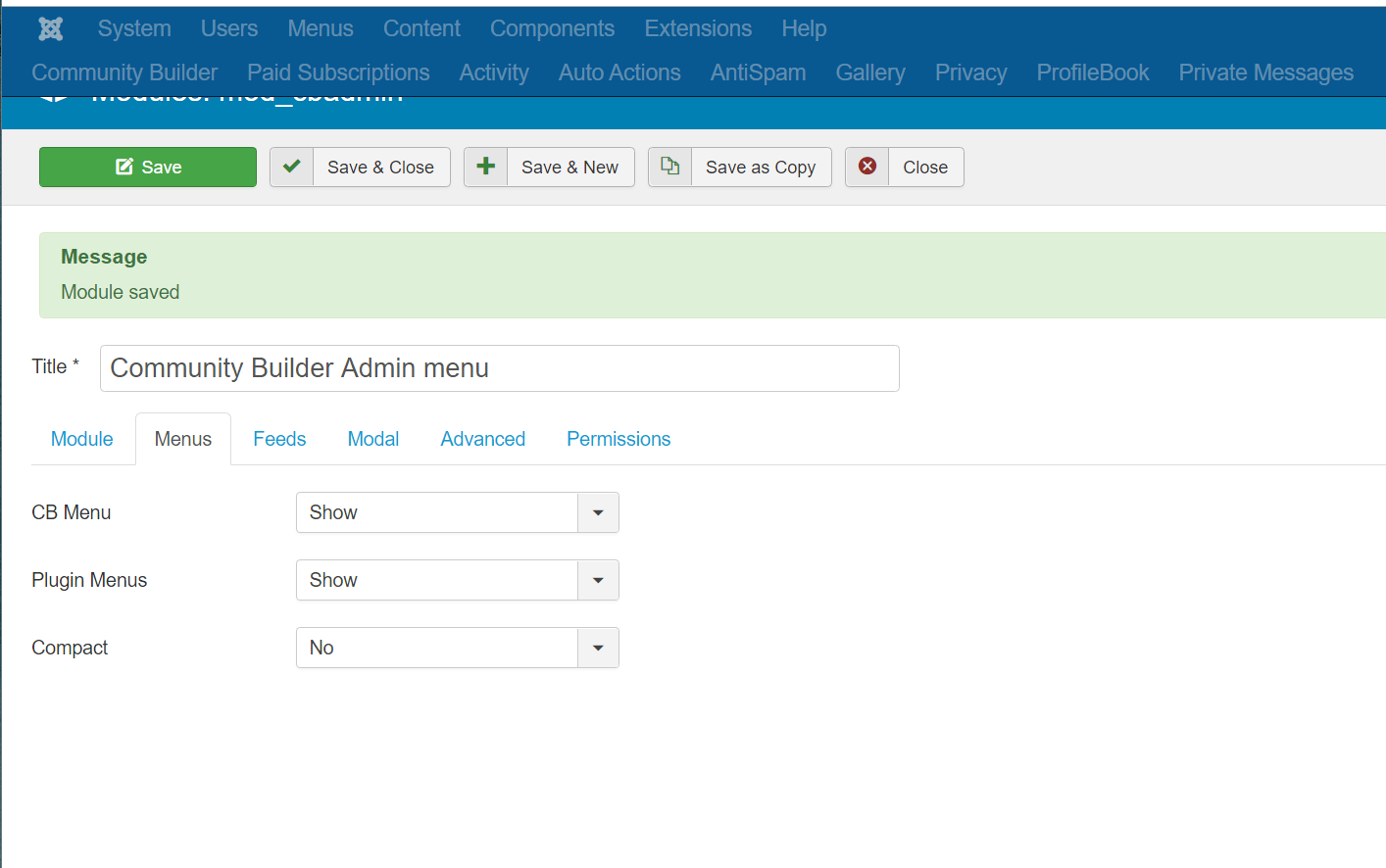Viewport: 1386px width, 868px height.
Task: Select the Menus tab
Action: tap(183, 439)
